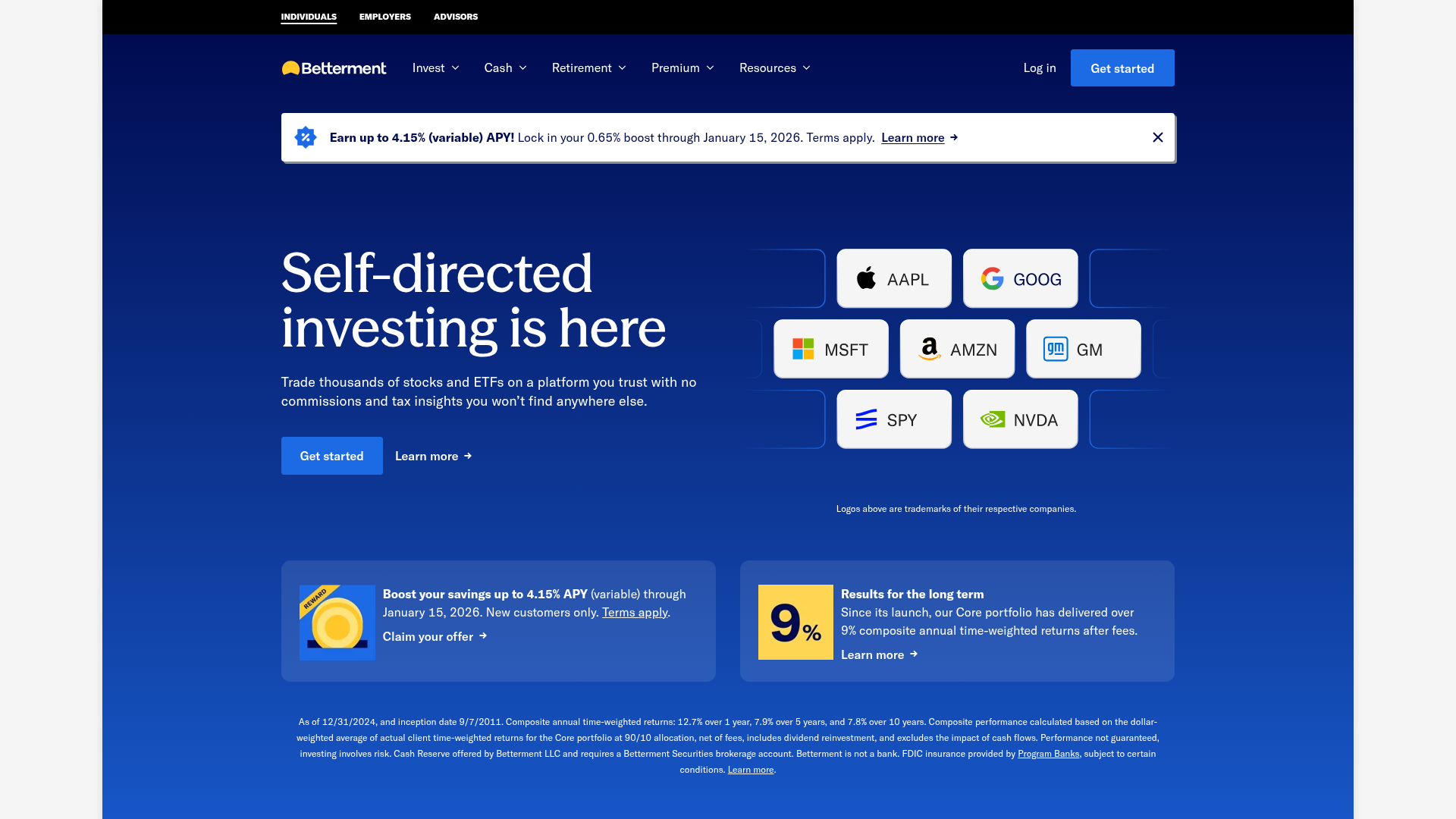
Task: Switch to the EMPLOYERS tab
Action: click(385, 16)
